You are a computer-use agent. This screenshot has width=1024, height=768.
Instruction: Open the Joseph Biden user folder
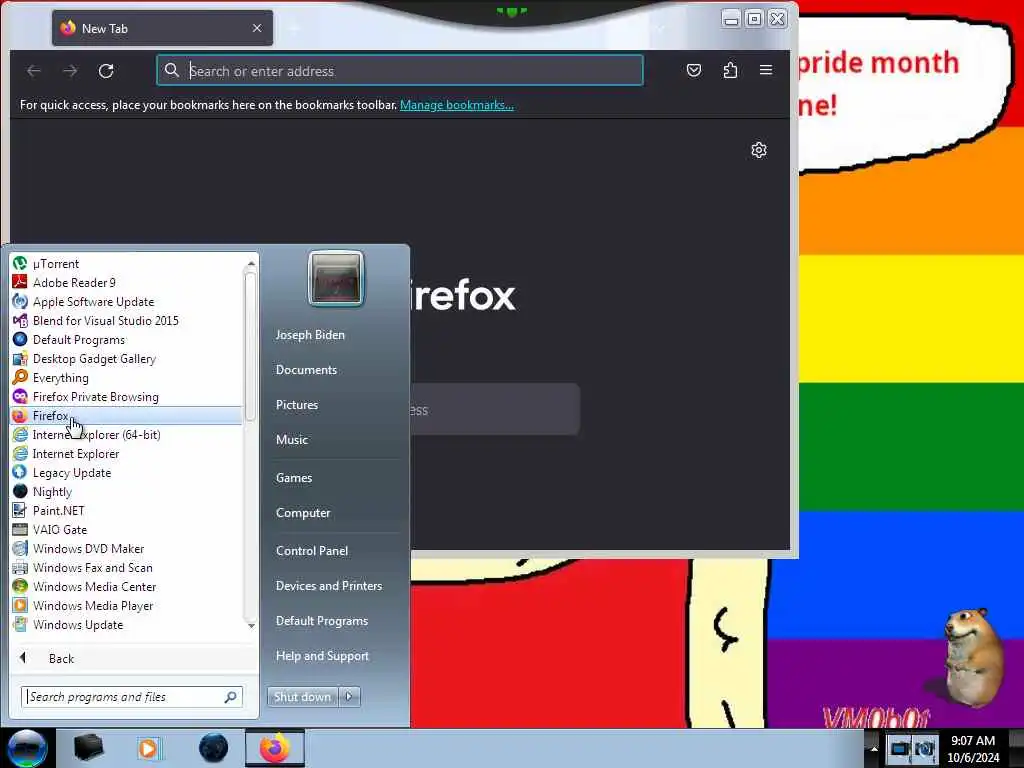[x=310, y=335]
